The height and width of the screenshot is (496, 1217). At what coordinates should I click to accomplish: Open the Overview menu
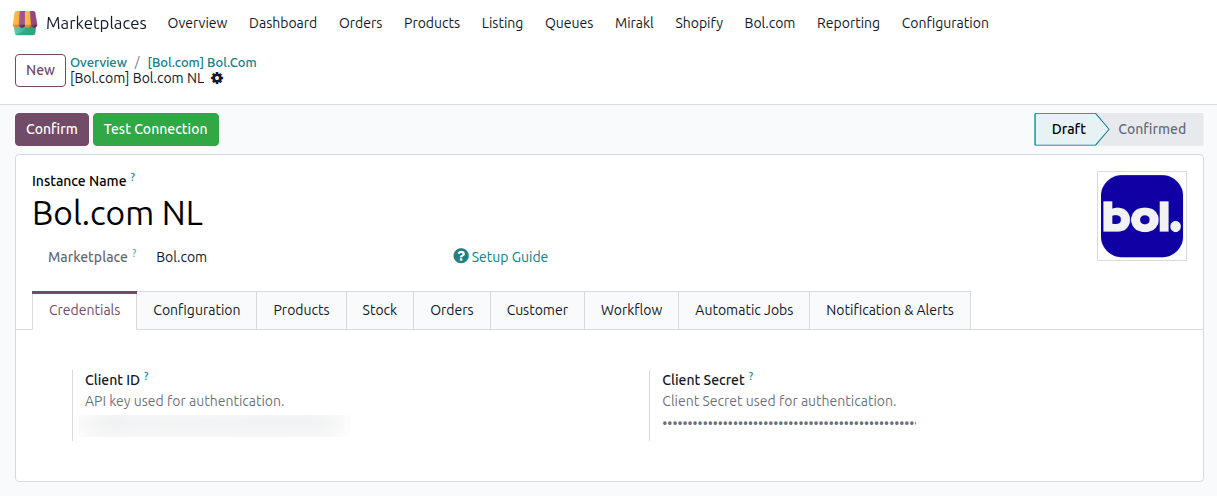click(197, 23)
